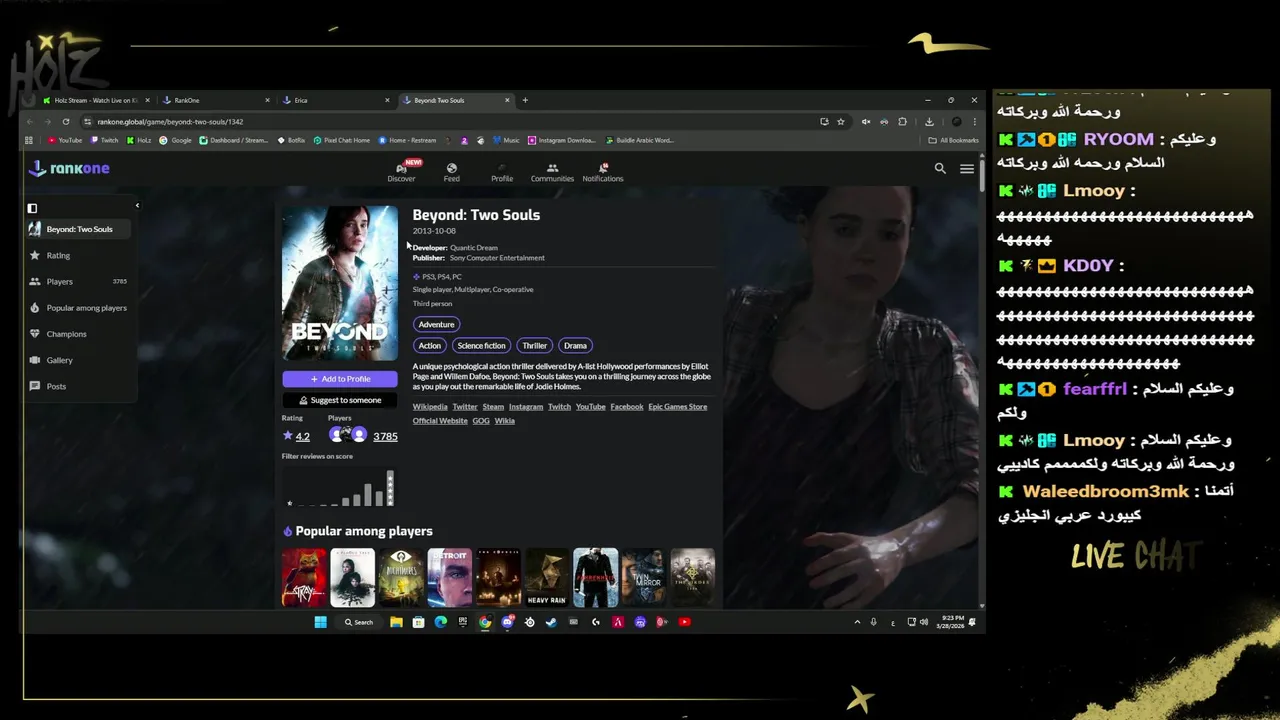
Task: Open the Quantic Dream developer link
Action: pyautogui.click(x=473, y=247)
